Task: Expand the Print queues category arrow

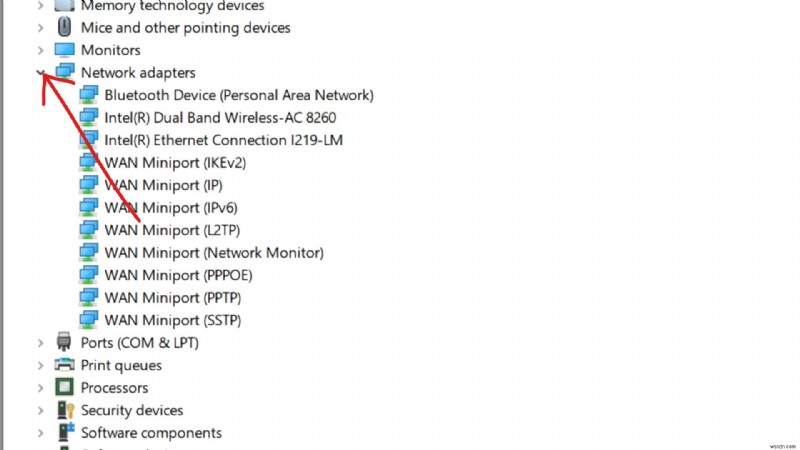Action: click(40, 365)
